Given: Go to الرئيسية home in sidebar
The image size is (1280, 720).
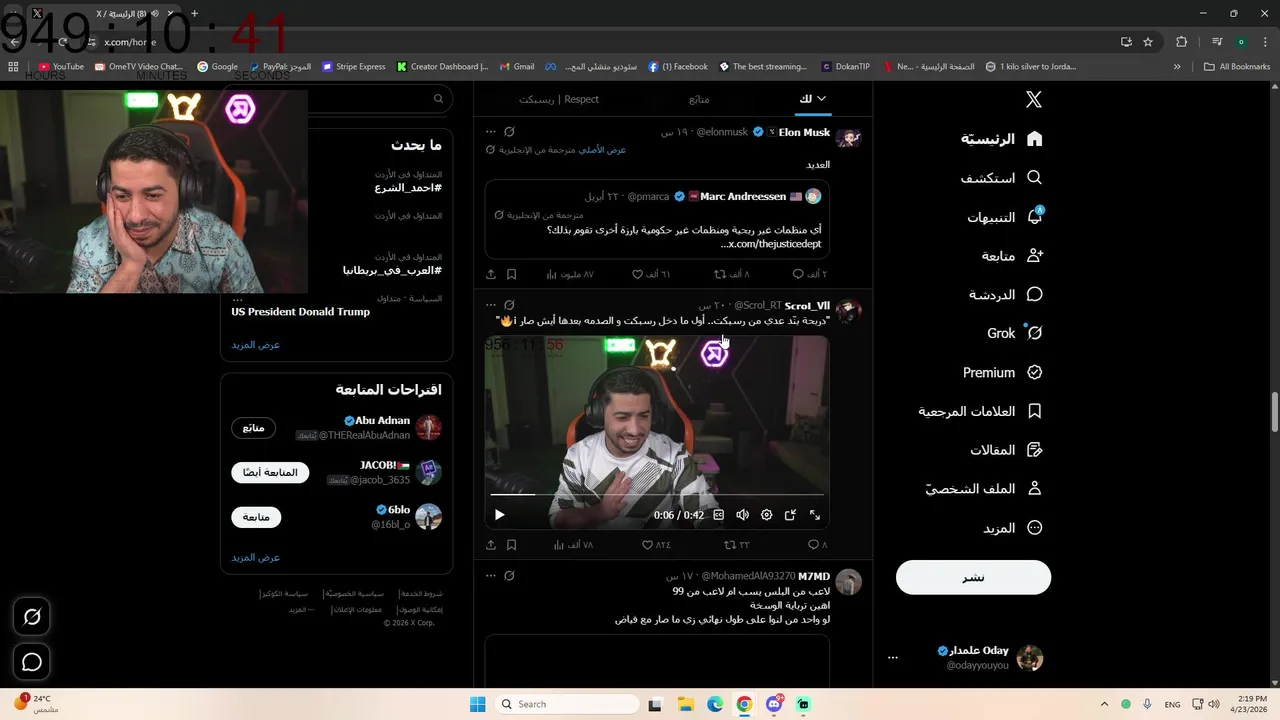Looking at the screenshot, I should pos(1002,139).
